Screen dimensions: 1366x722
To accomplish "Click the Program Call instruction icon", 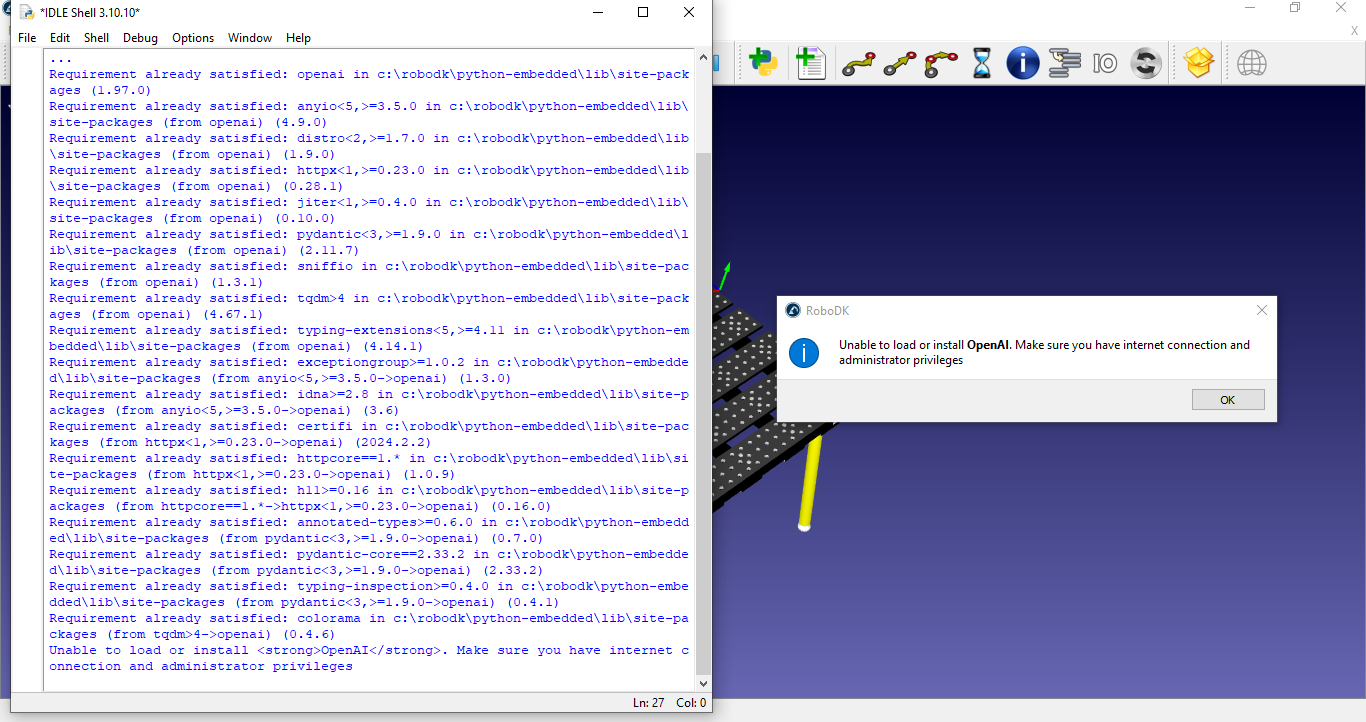I will pos(1065,64).
